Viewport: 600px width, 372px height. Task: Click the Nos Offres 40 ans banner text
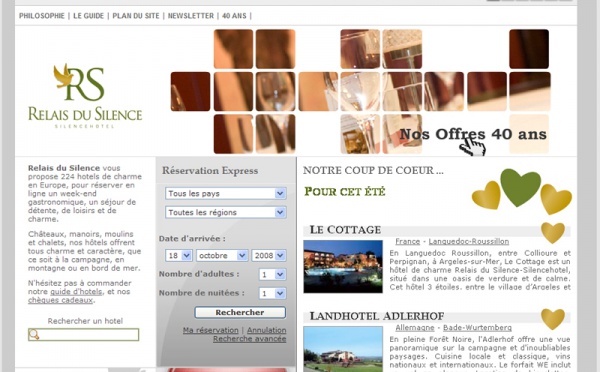point(473,134)
